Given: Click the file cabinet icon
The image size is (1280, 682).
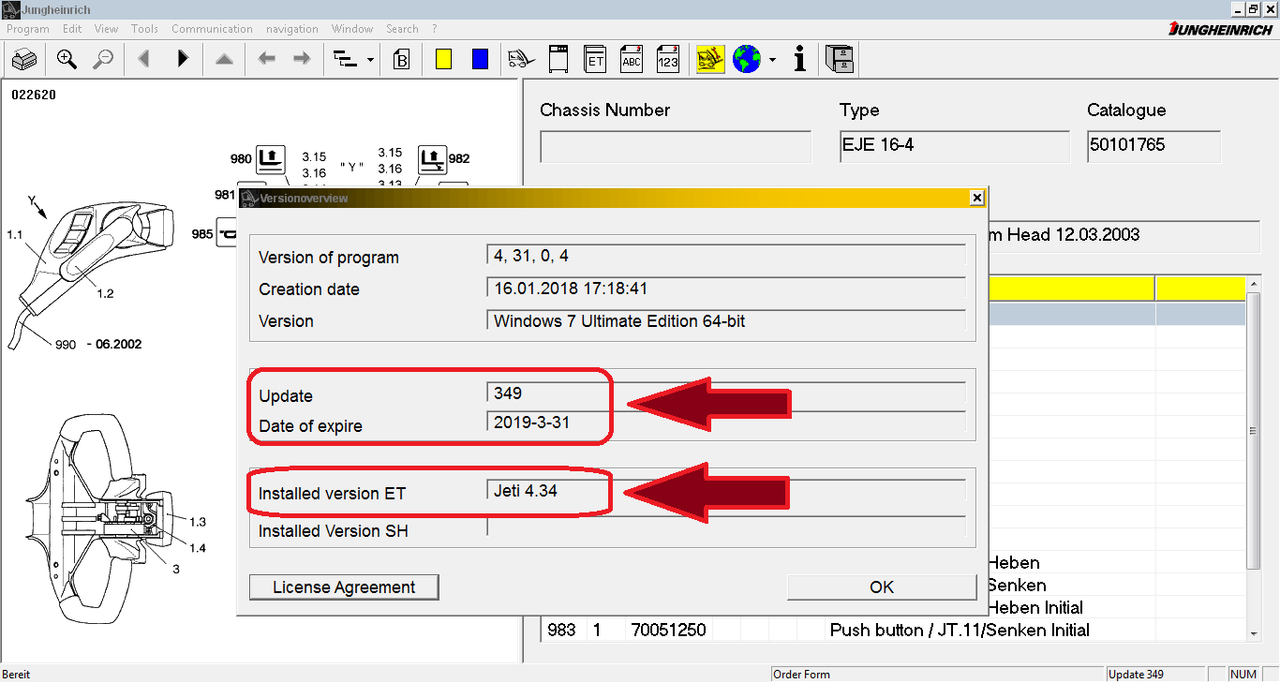Looking at the screenshot, I should (x=839, y=60).
